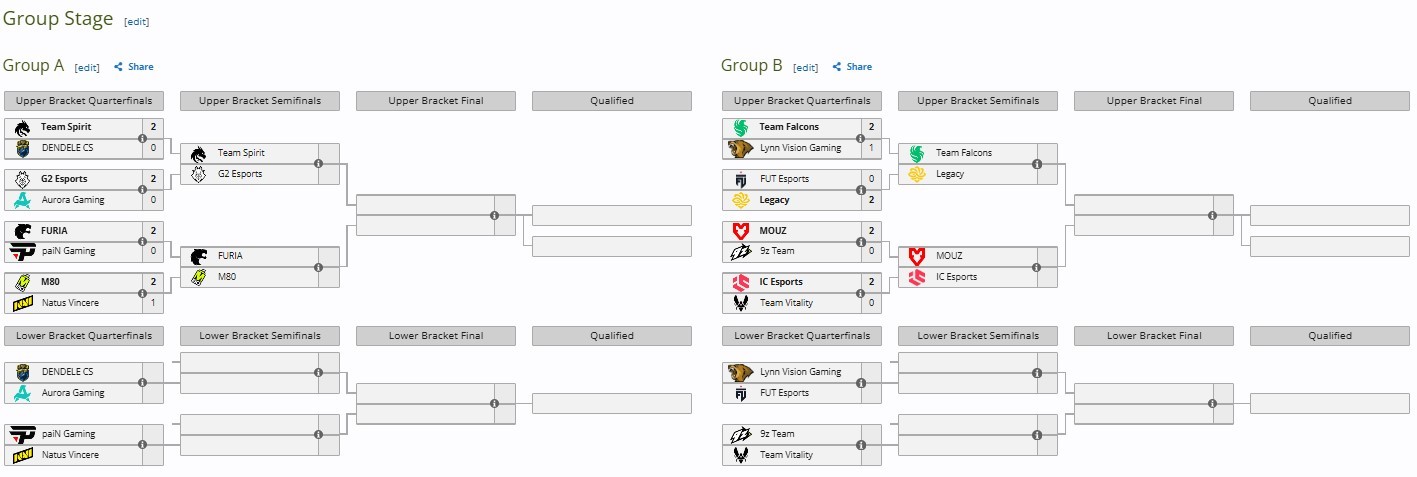Viewport: 1417px width, 477px height.
Task: Click the Legacy logo in upper semifinals
Action: (x=916, y=174)
